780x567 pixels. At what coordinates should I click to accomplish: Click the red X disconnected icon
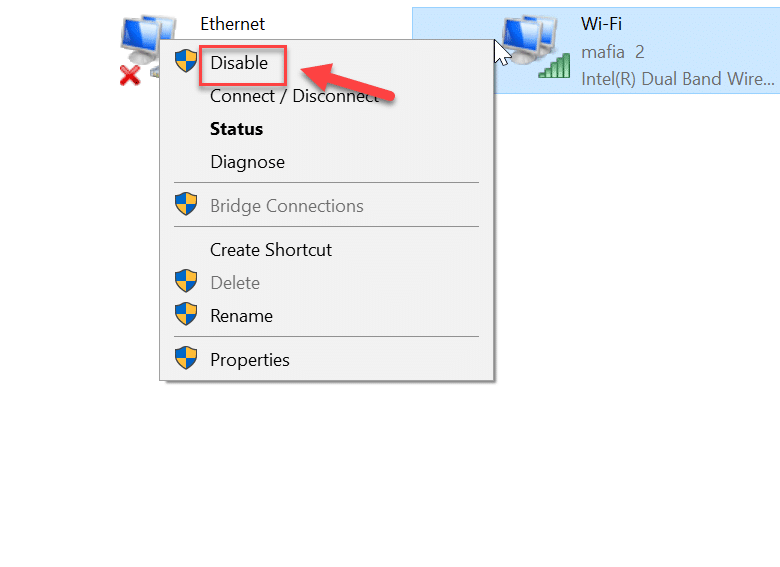(x=130, y=75)
